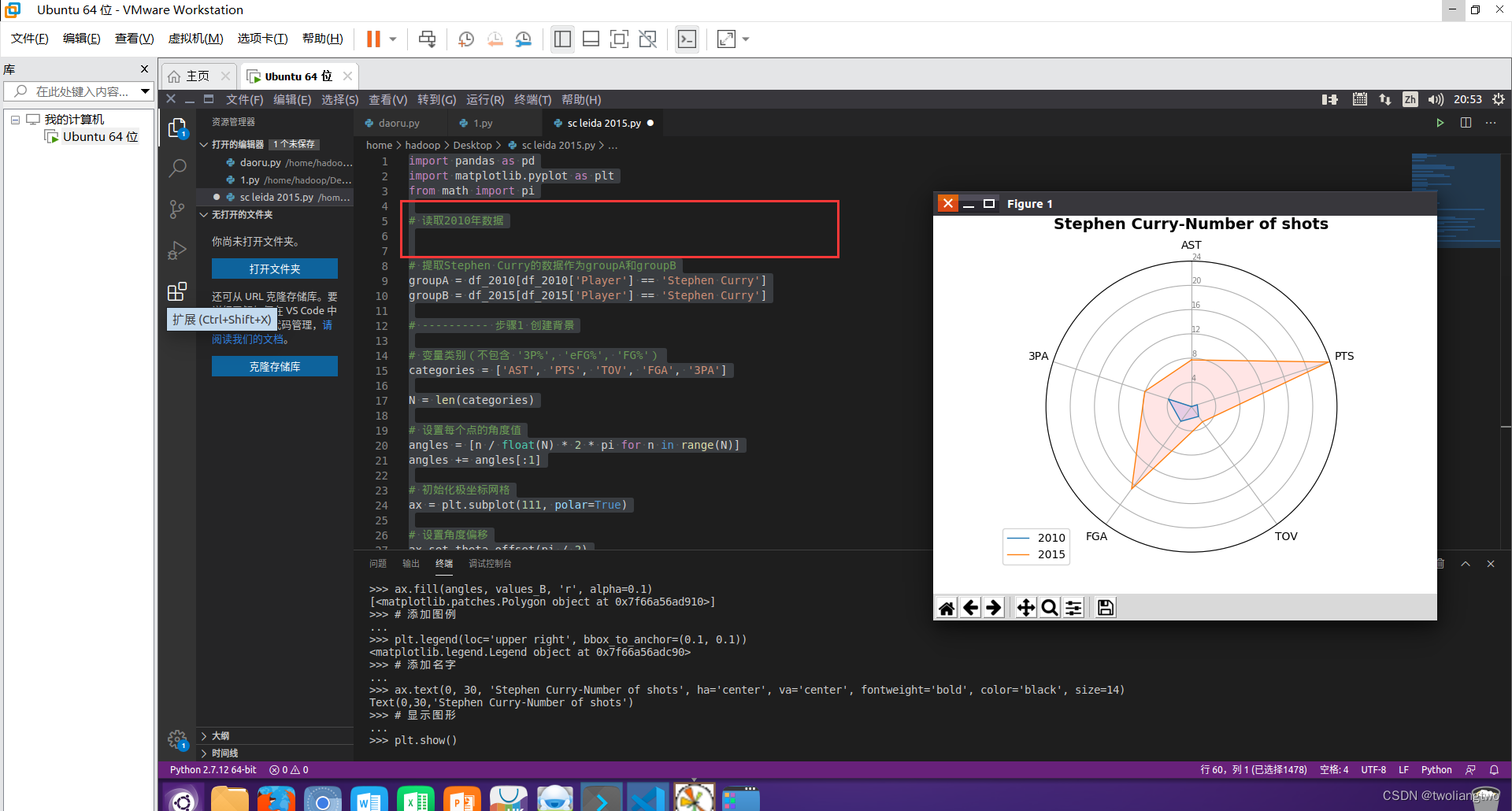The height and width of the screenshot is (811, 1512).
Task: Go back to the previous figure view
Action: pyautogui.click(x=971, y=608)
